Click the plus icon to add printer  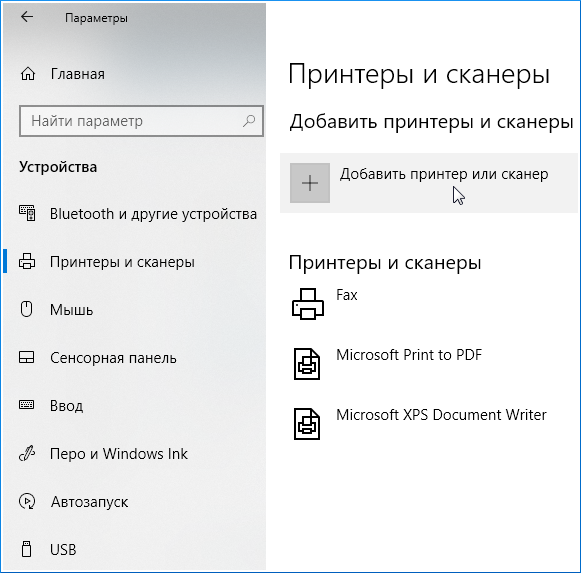(310, 183)
